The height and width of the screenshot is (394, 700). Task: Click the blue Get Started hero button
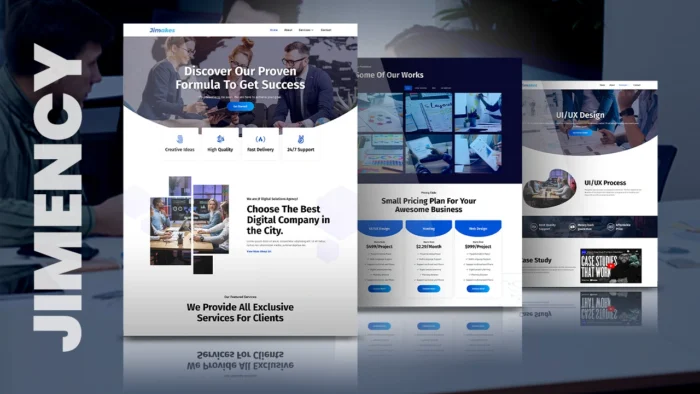click(x=240, y=106)
